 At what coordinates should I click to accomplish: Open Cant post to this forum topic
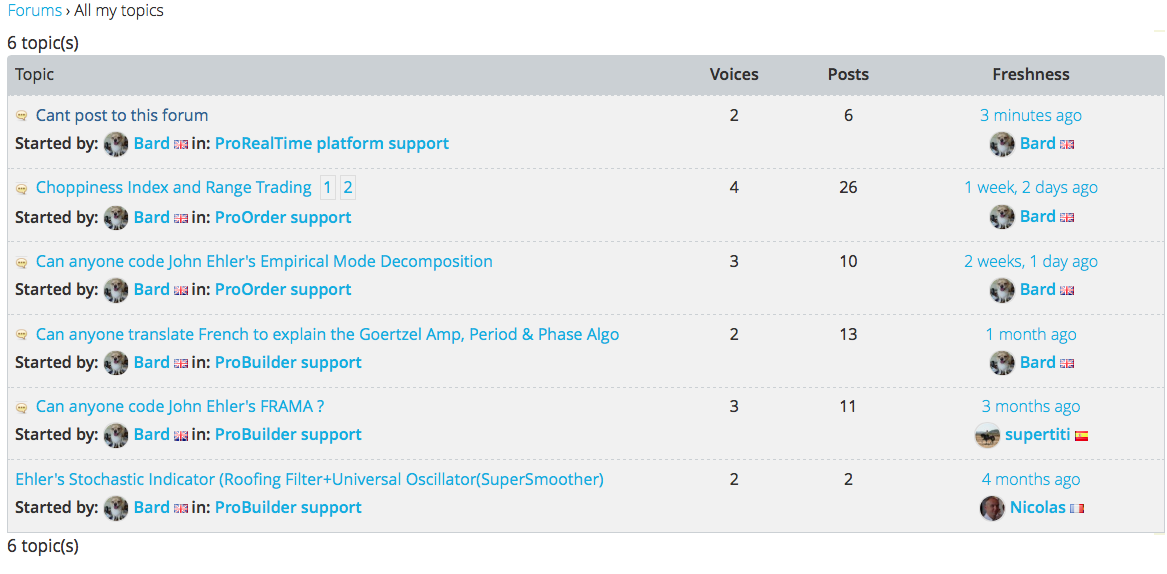coord(122,115)
